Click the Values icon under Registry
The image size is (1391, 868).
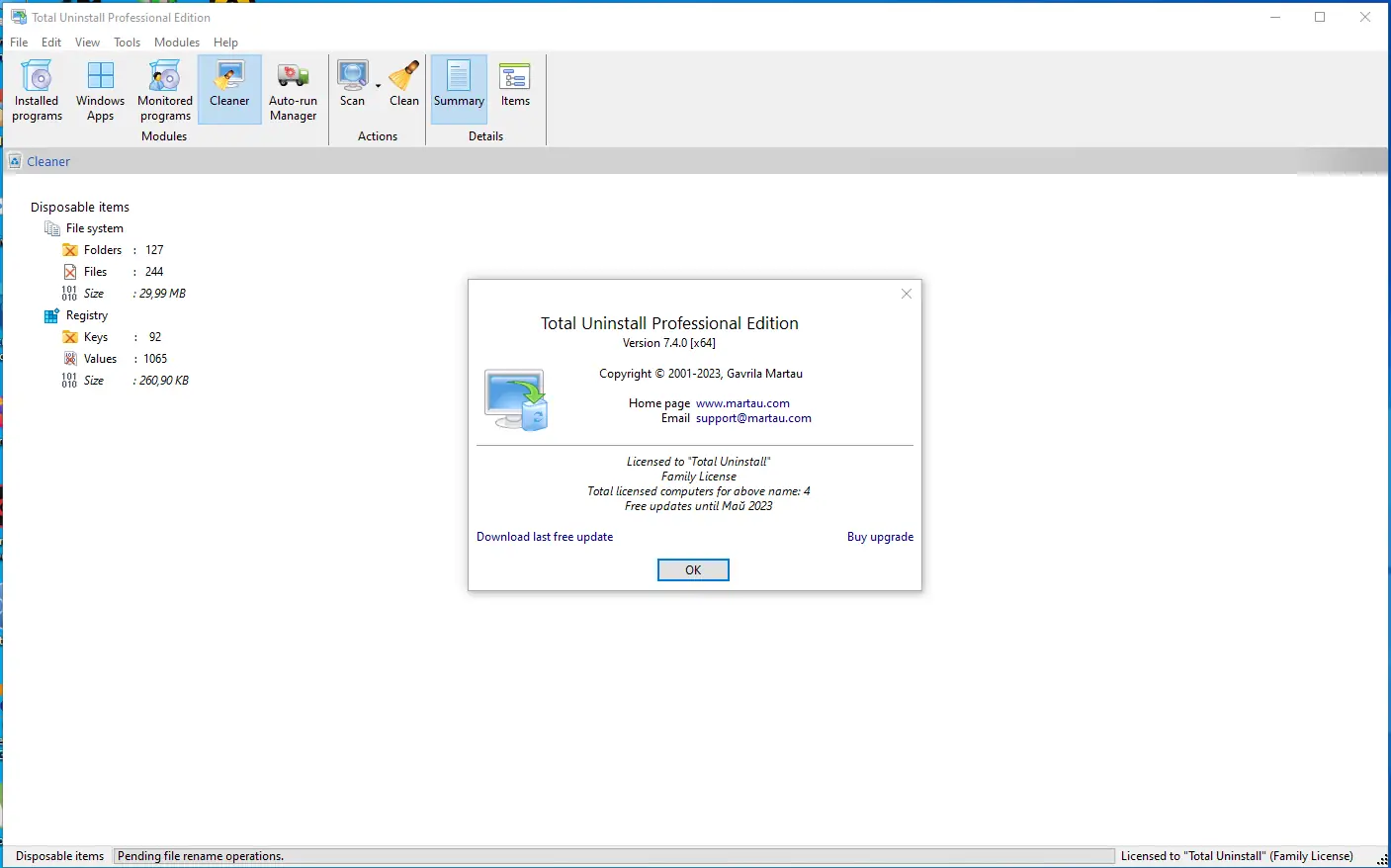tap(70, 359)
